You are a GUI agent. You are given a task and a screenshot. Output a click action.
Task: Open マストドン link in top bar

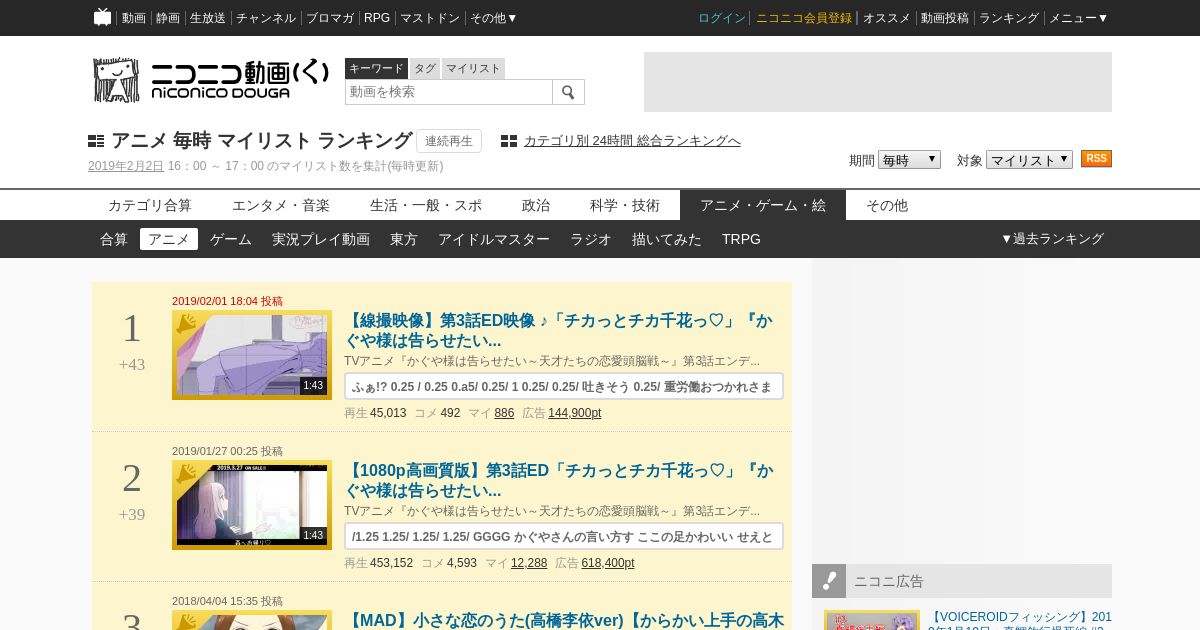430,18
